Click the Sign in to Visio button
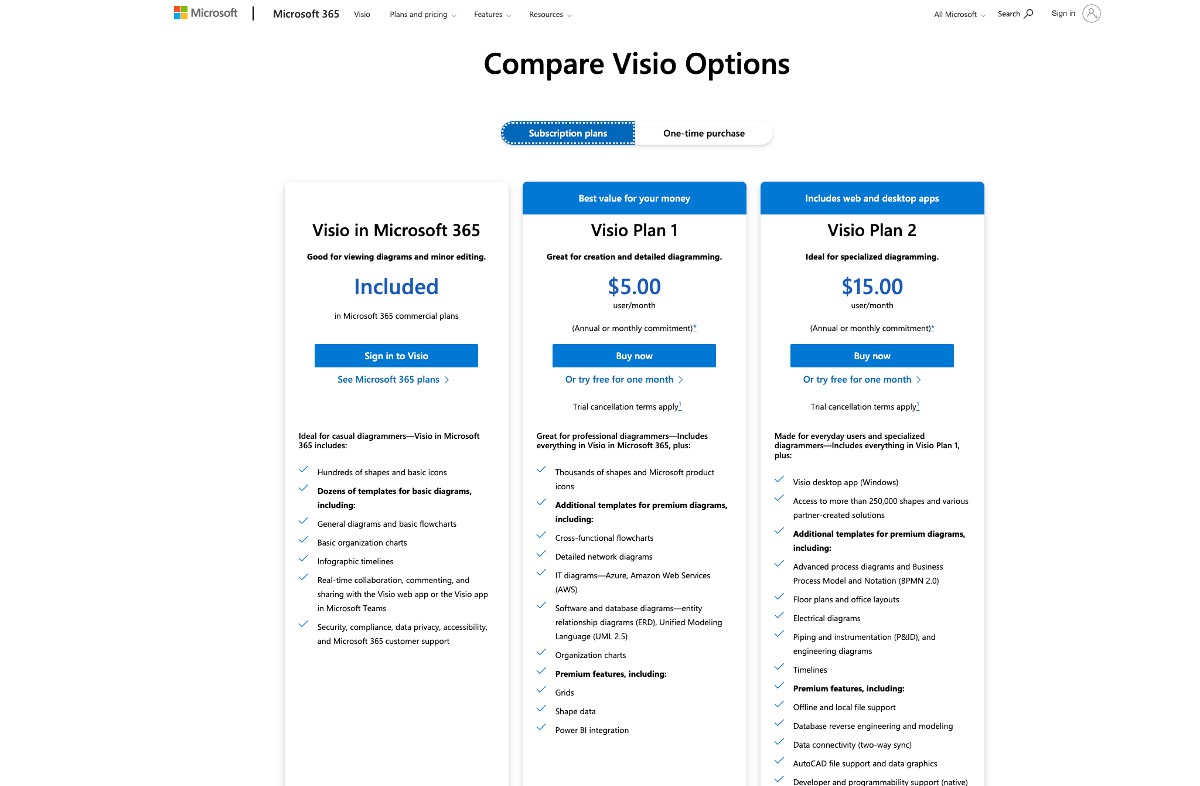This screenshot has width=1200, height=786. 396,355
